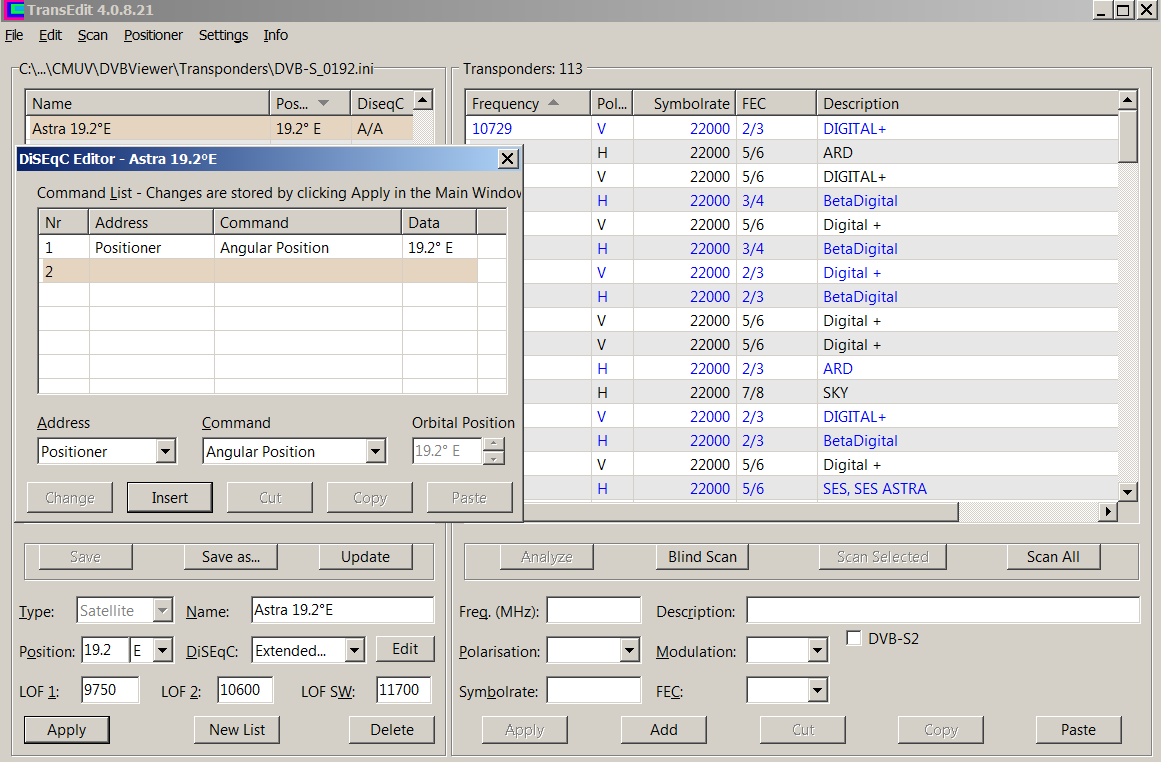
Task: Close the DiSEqC Editor dialog
Action: (x=508, y=159)
